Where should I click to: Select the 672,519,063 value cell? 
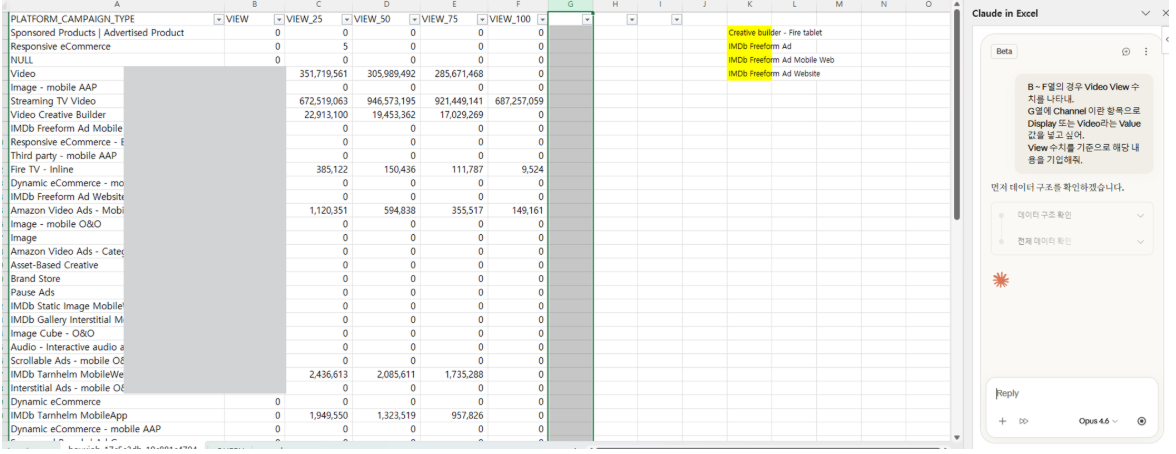coord(319,101)
